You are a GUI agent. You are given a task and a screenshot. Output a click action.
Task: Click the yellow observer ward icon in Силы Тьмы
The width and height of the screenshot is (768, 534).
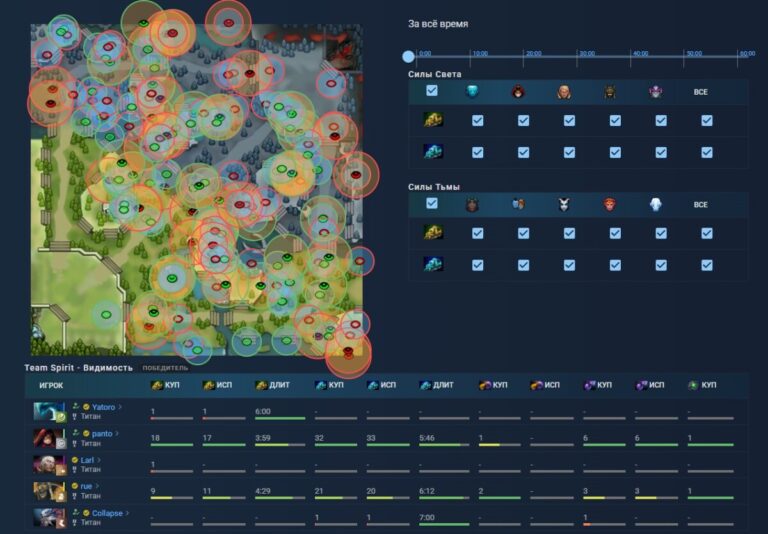point(433,233)
